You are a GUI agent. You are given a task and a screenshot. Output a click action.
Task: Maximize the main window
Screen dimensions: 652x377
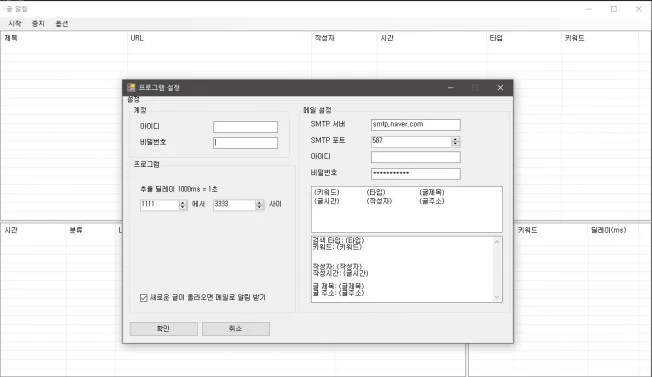tap(614, 9)
